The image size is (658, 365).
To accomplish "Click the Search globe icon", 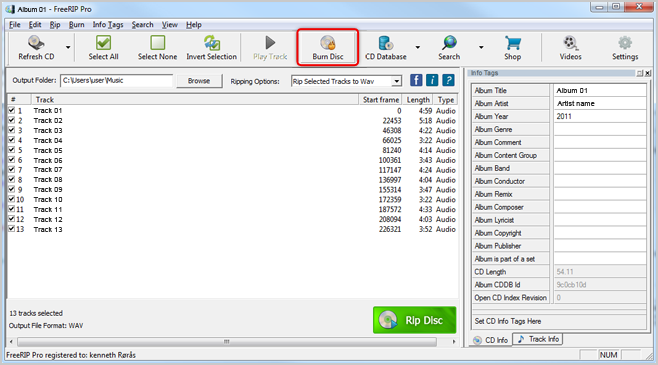I will (449, 43).
